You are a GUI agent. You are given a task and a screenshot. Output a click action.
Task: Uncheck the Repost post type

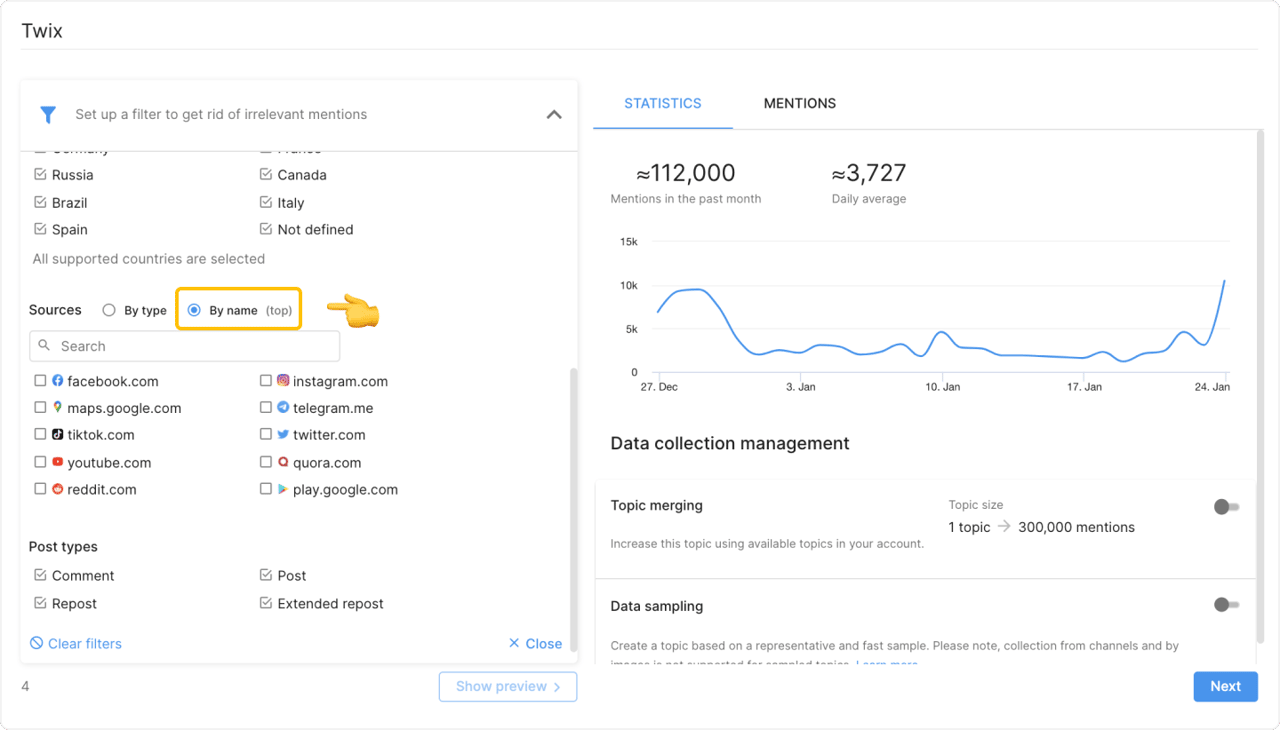tap(41, 604)
